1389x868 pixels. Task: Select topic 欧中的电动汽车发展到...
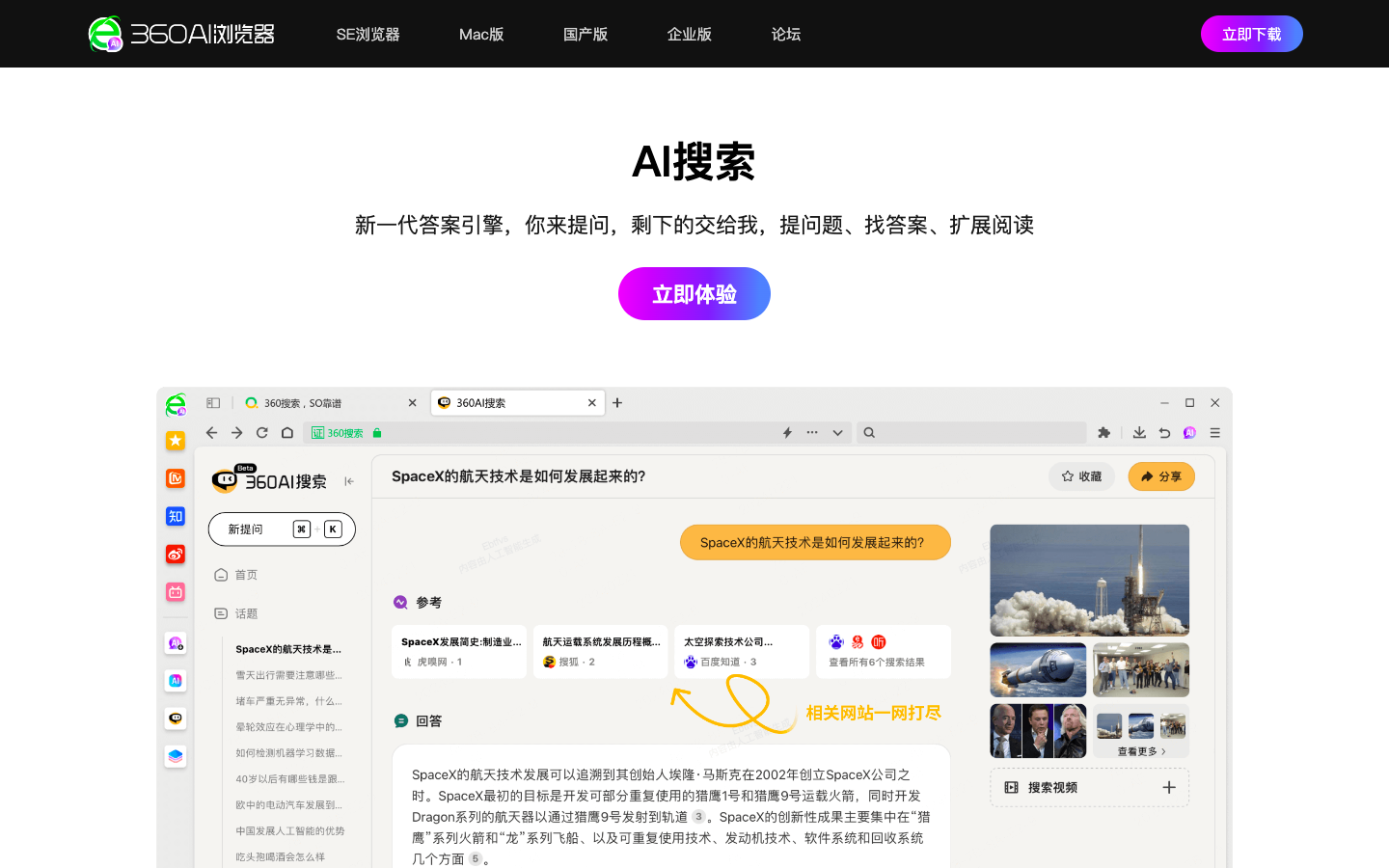(x=288, y=805)
